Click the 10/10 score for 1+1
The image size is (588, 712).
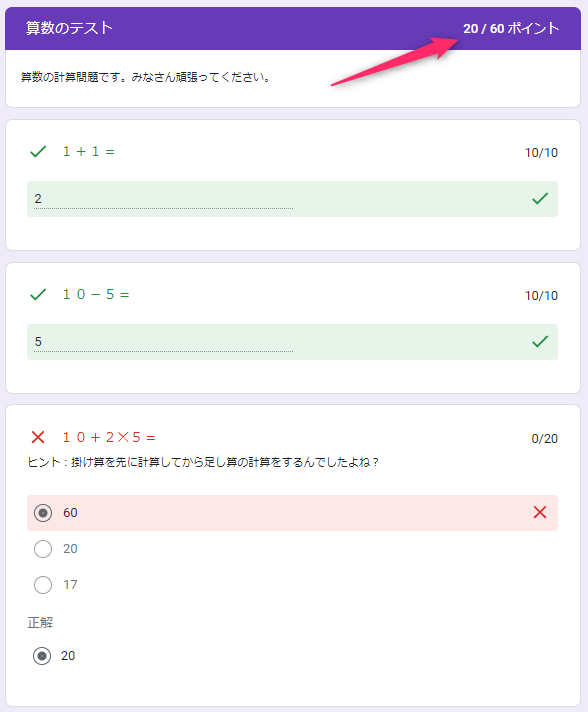[x=541, y=153]
